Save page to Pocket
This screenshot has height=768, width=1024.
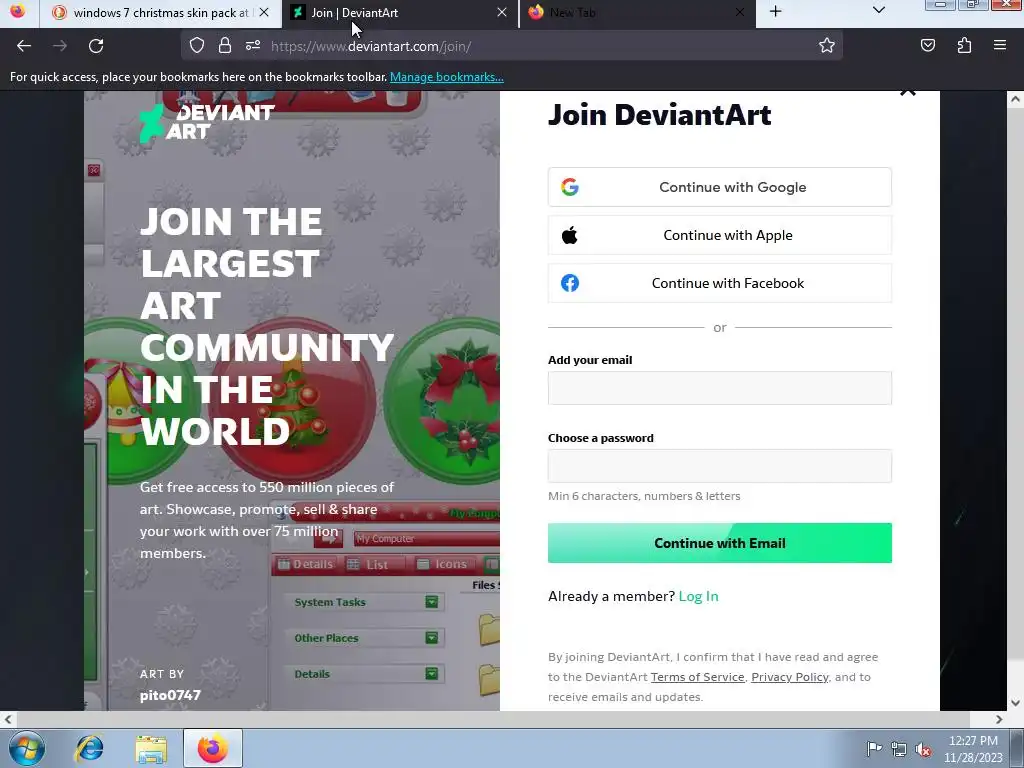(927, 46)
